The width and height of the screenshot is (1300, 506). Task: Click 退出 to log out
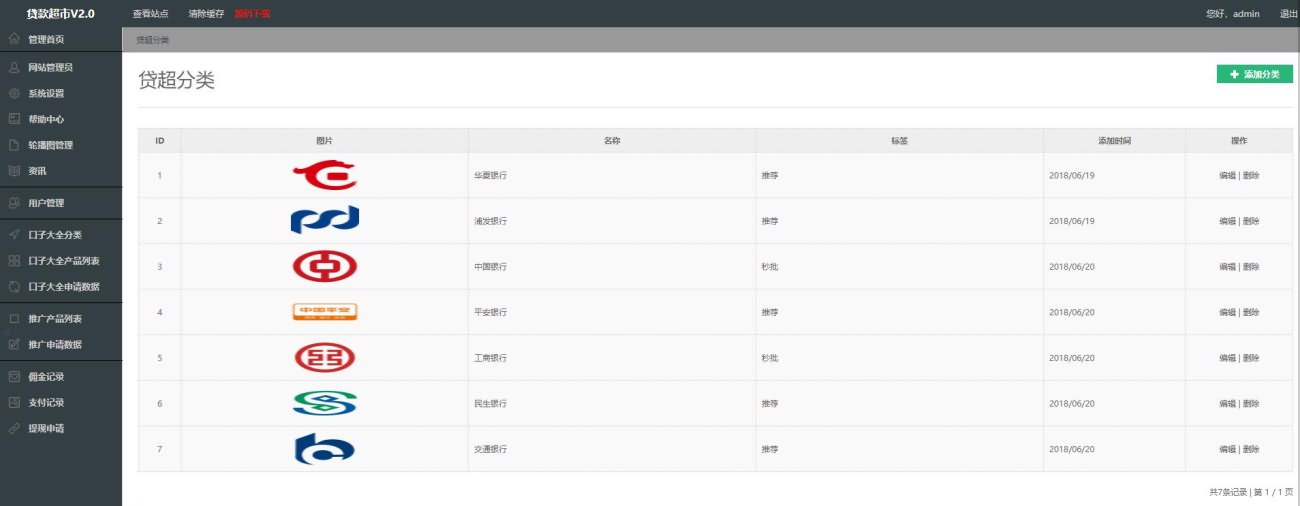(1289, 14)
